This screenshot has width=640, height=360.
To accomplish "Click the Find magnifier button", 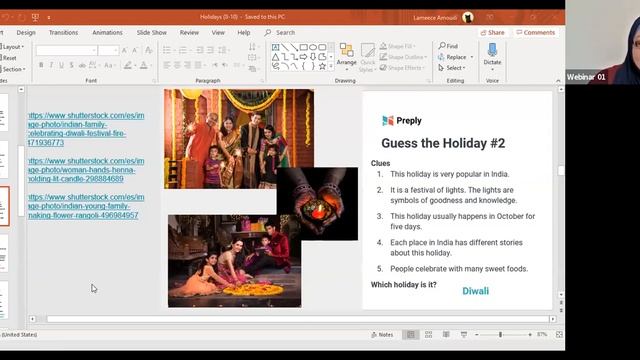I will click(x=448, y=46).
